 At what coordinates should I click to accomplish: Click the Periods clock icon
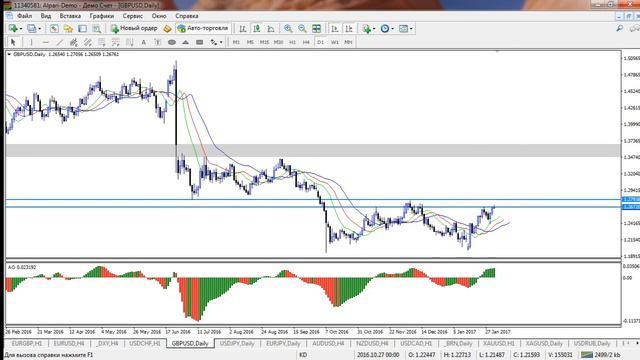coord(384,29)
